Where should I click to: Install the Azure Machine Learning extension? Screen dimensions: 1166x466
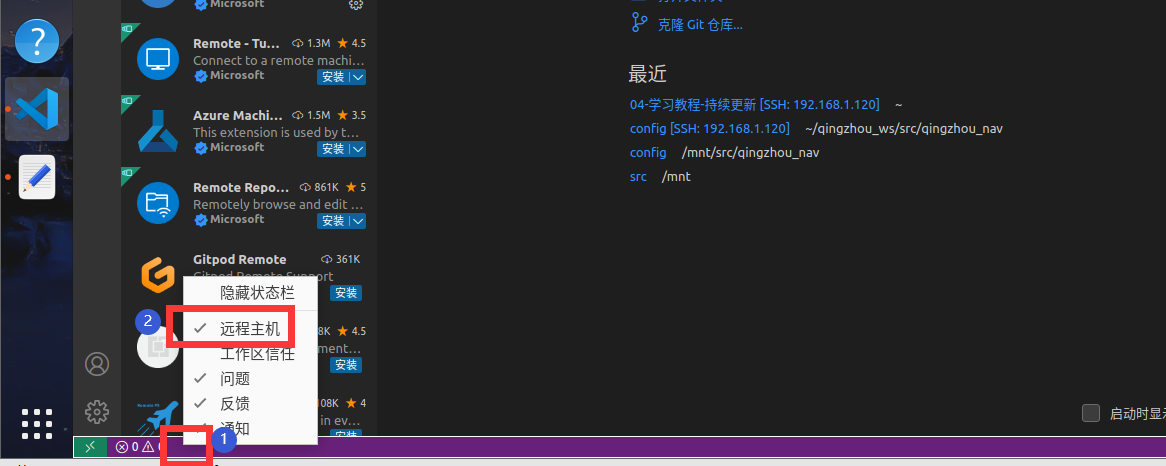point(333,149)
